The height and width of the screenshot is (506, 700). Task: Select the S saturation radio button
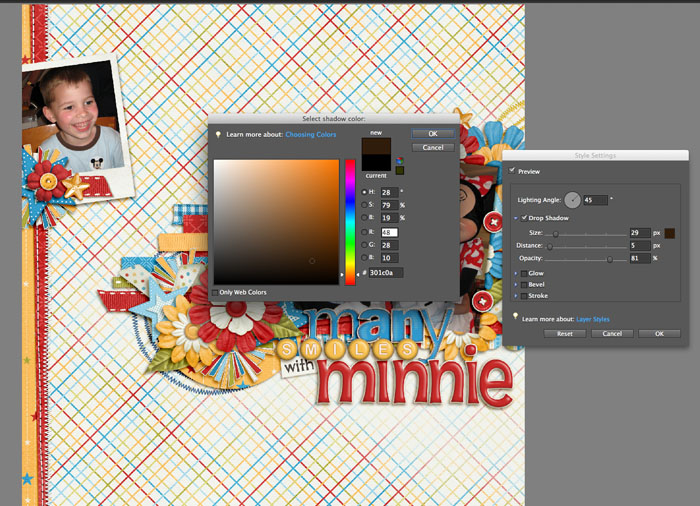click(364, 205)
